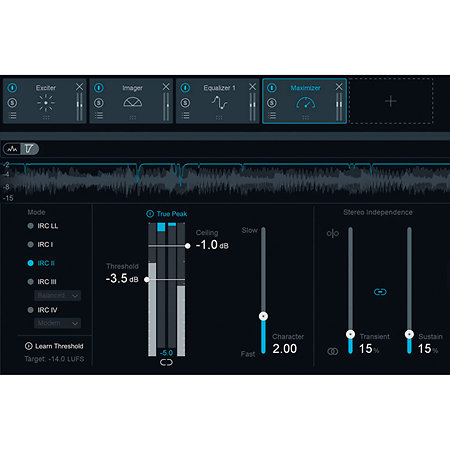The image size is (450, 450).
Task: Edit the Transient 15% value
Action: pos(369,349)
